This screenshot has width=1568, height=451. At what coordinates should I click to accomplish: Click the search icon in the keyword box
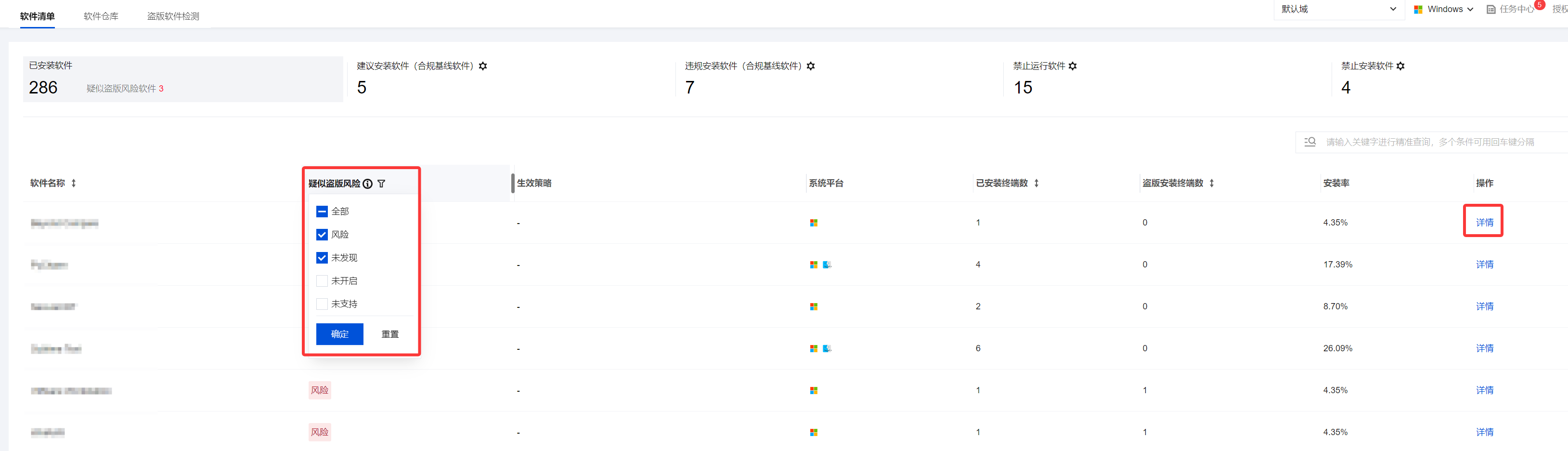1310,141
